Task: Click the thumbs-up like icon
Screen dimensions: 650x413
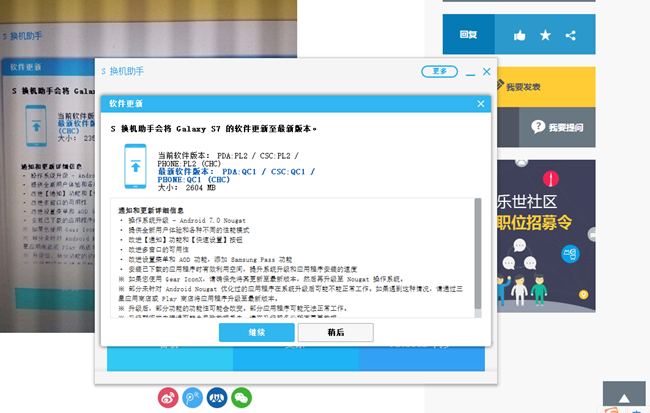Action: [520, 35]
